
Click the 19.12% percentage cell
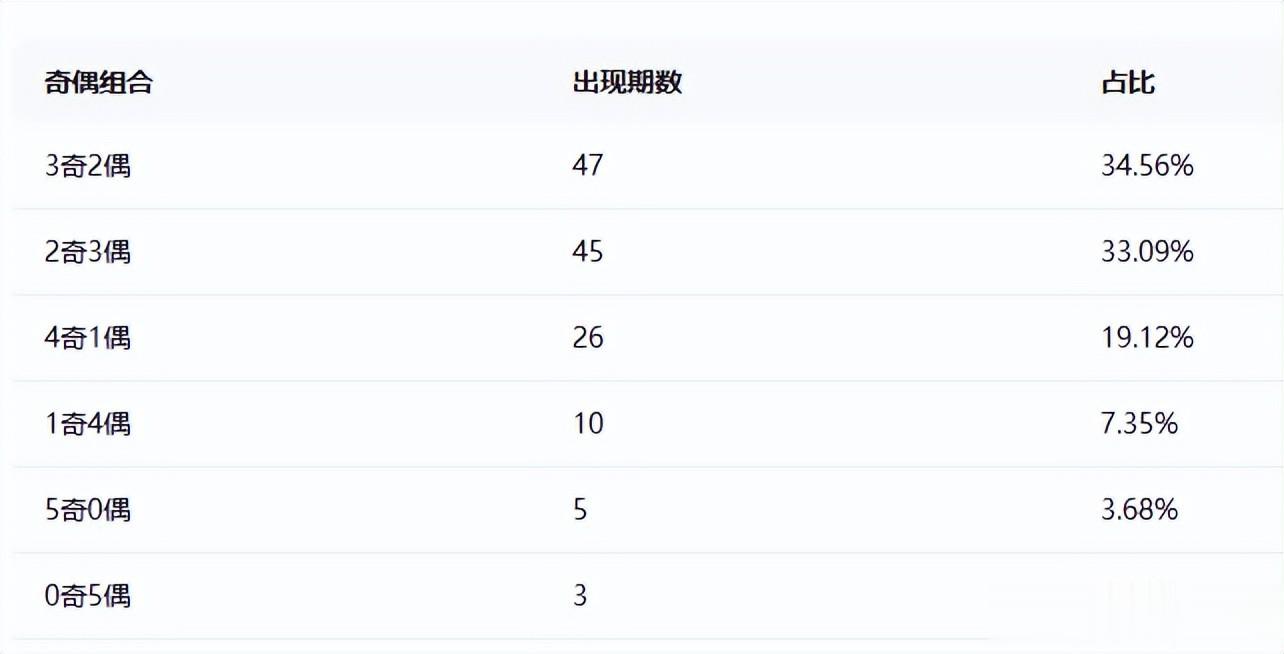point(1147,338)
